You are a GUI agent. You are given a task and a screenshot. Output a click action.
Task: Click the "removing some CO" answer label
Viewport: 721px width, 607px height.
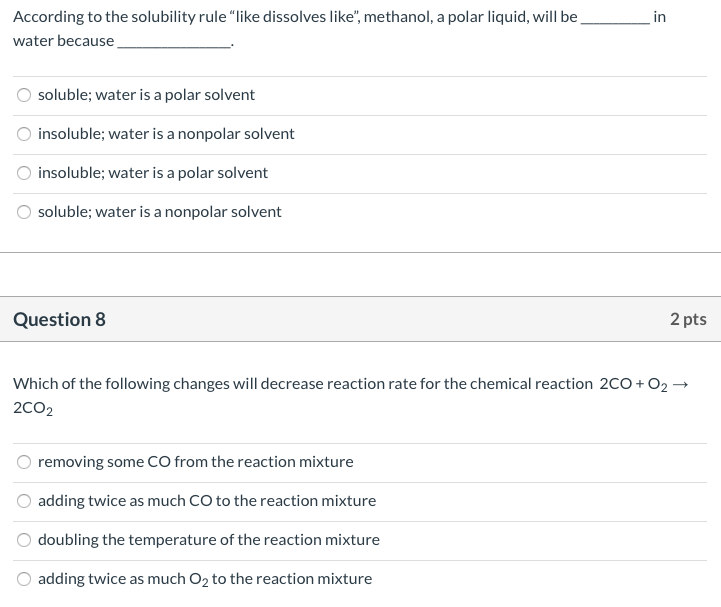(196, 462)
